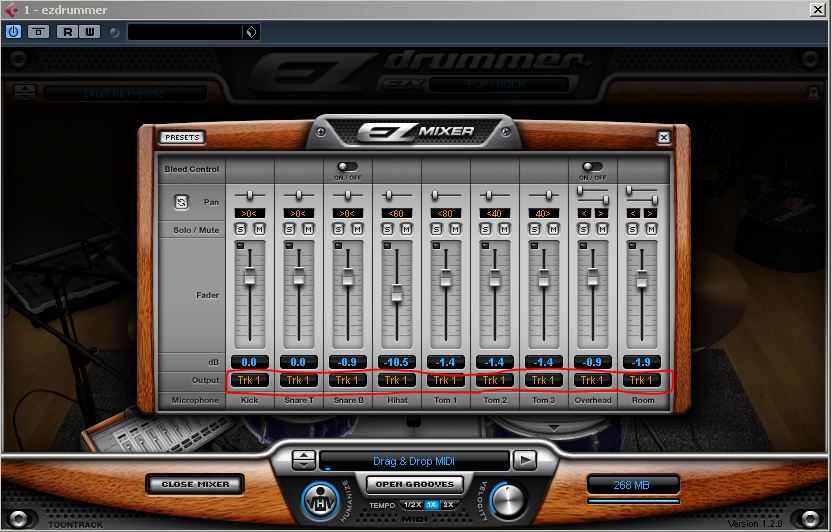
Task: Click the mini mixer thumbnail on floor
Action: point(159,433)
